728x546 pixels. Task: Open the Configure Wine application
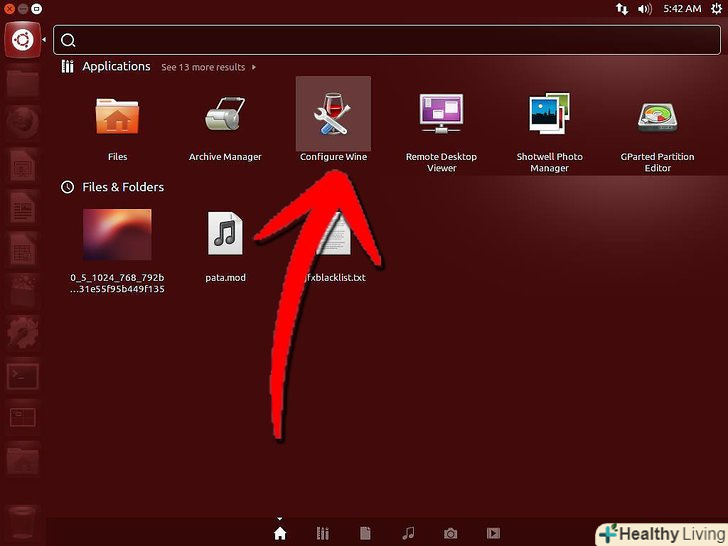333,114
